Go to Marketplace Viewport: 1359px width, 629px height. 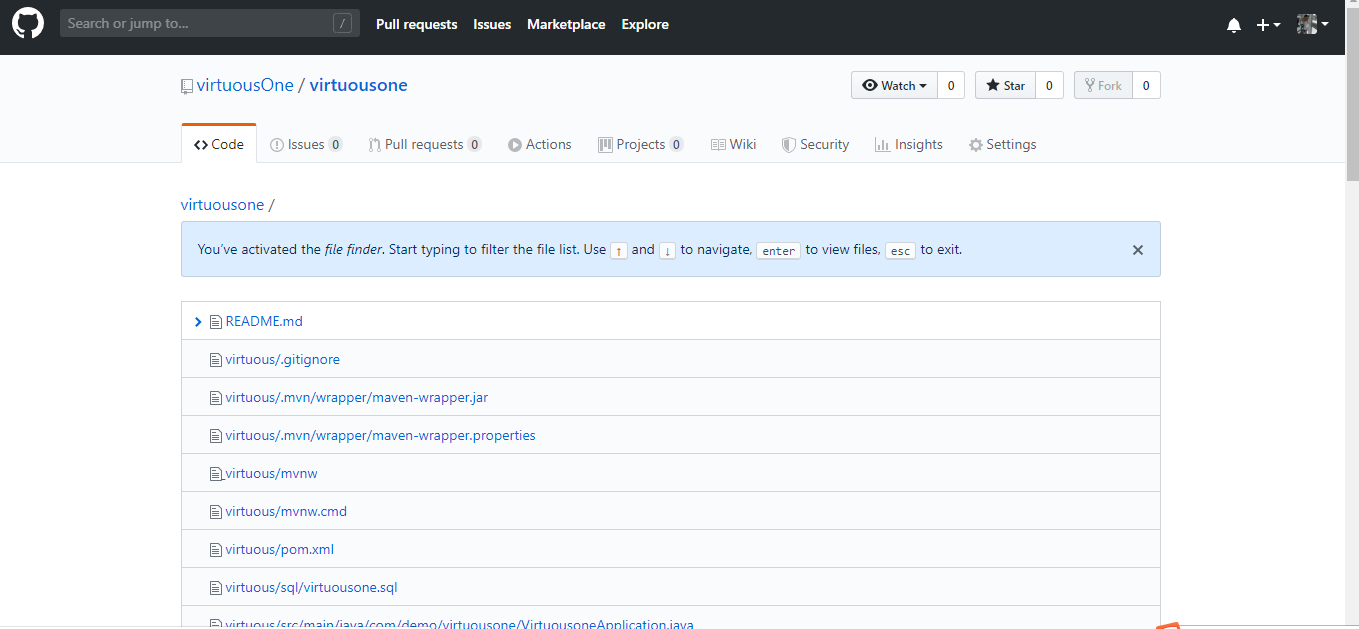coord(566,24)
